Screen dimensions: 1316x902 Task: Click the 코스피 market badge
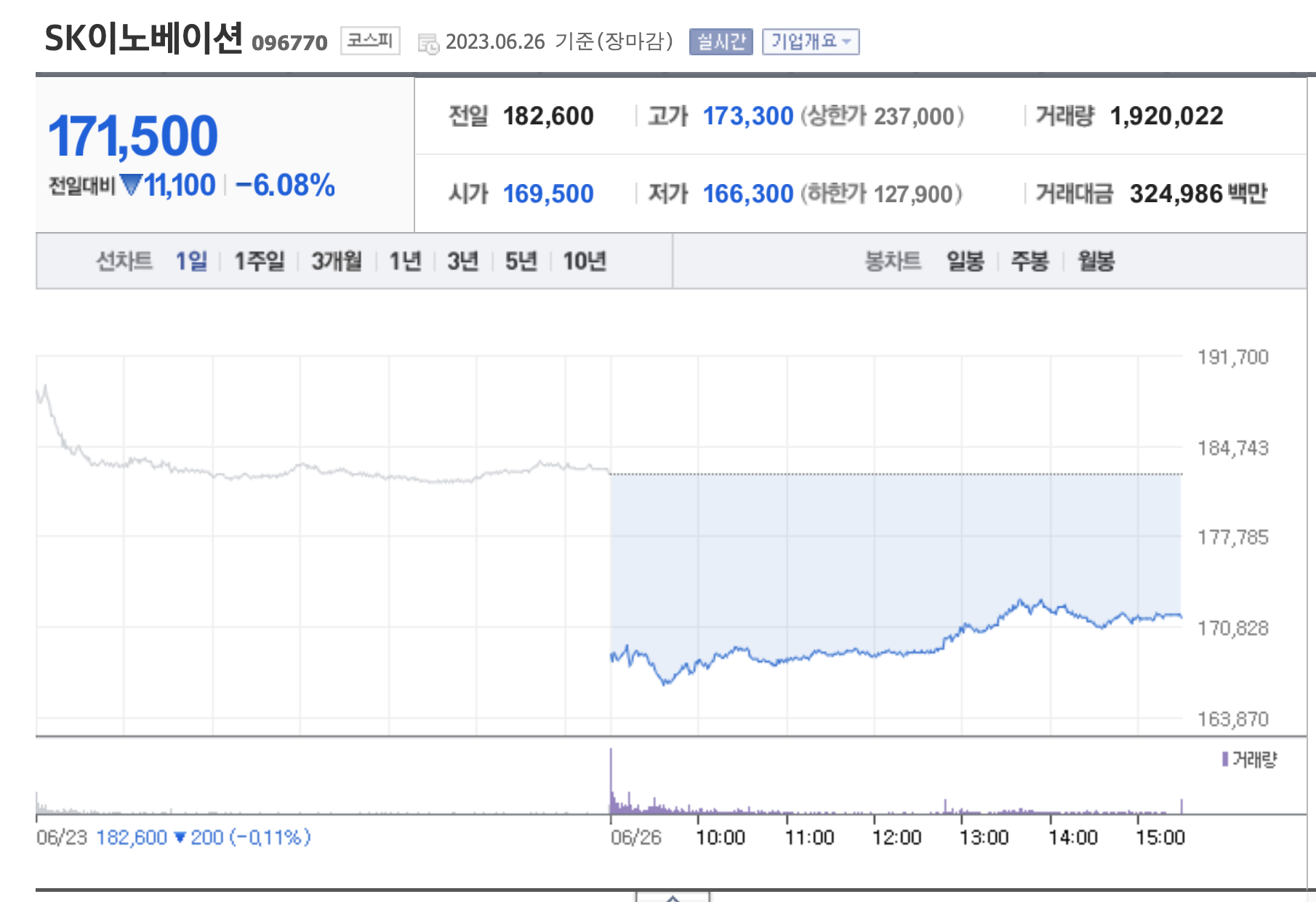point(370,40)
